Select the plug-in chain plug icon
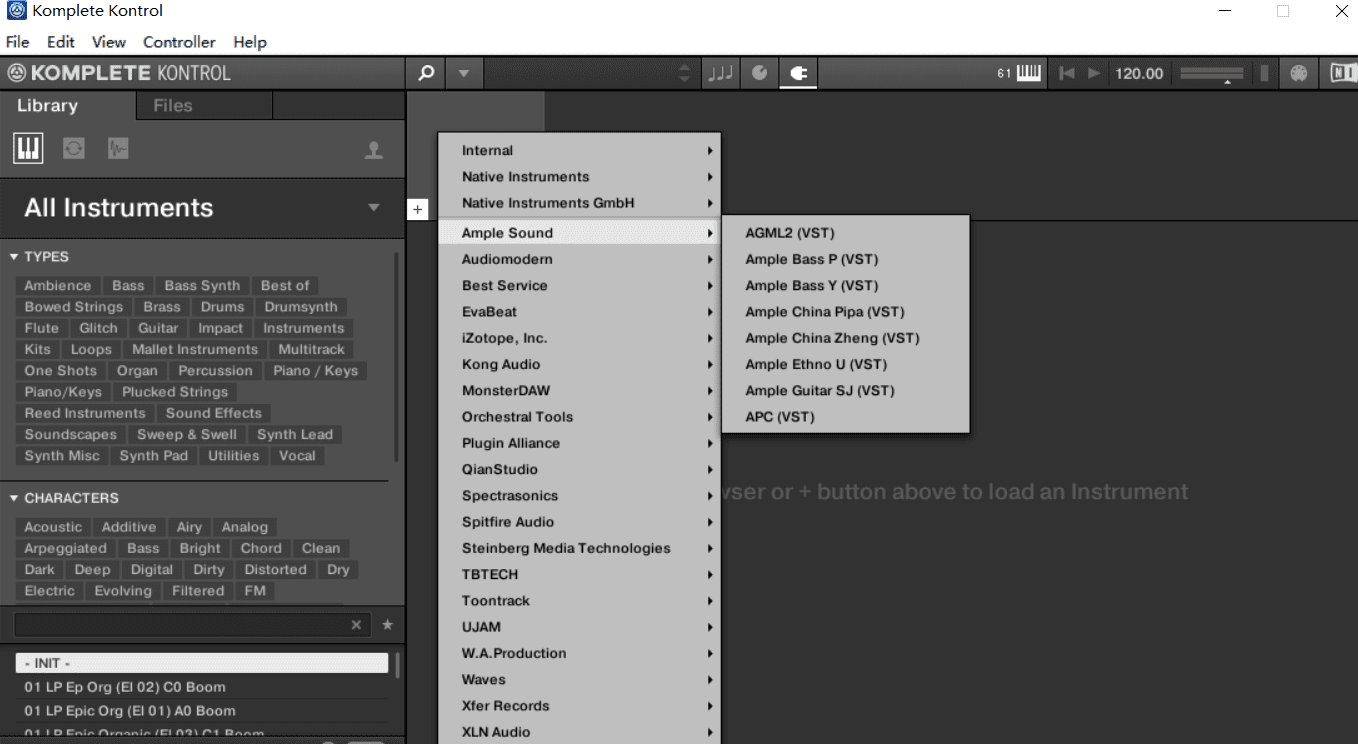 798,73
